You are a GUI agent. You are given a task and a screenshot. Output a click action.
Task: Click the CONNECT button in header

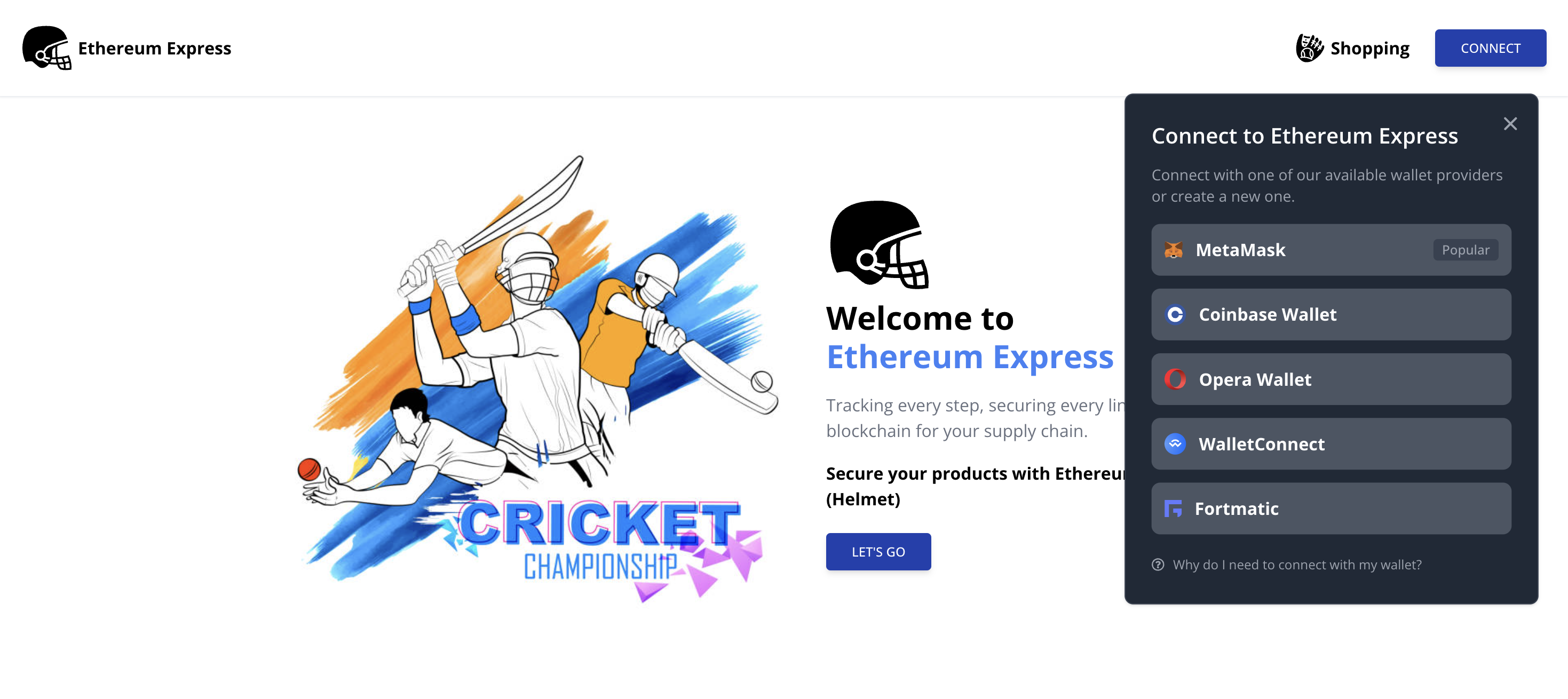pos(1490,48)
